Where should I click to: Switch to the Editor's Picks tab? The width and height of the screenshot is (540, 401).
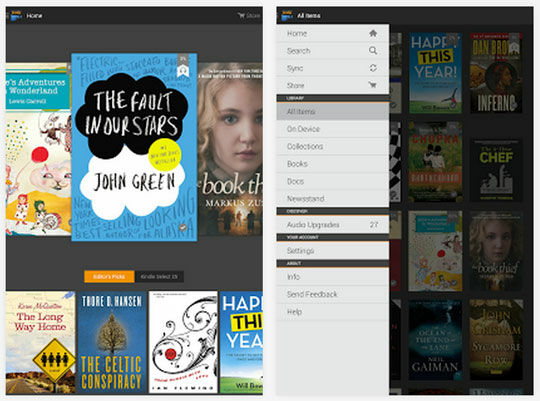109,277
